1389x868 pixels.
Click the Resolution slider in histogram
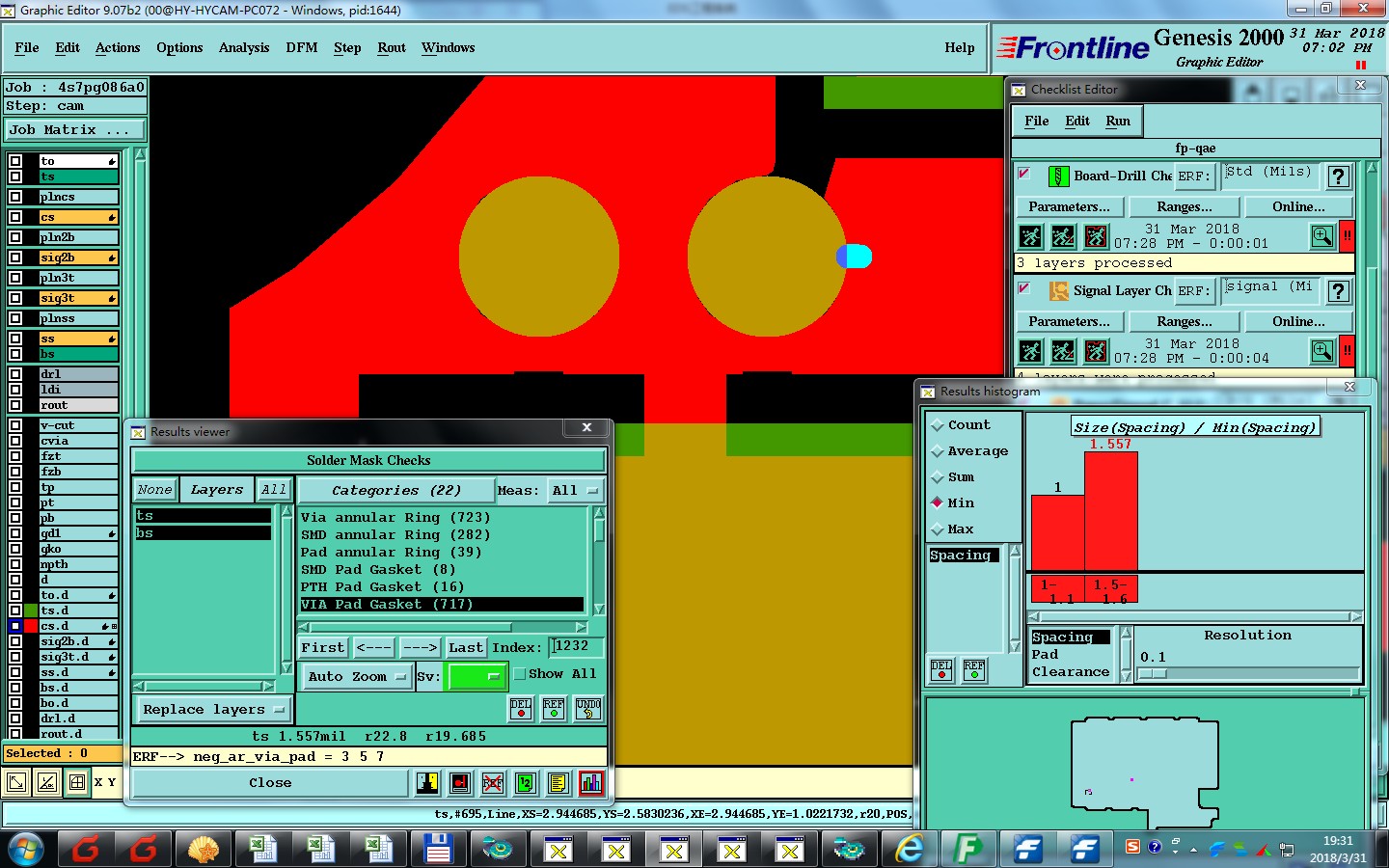(x=1248, y=674)
